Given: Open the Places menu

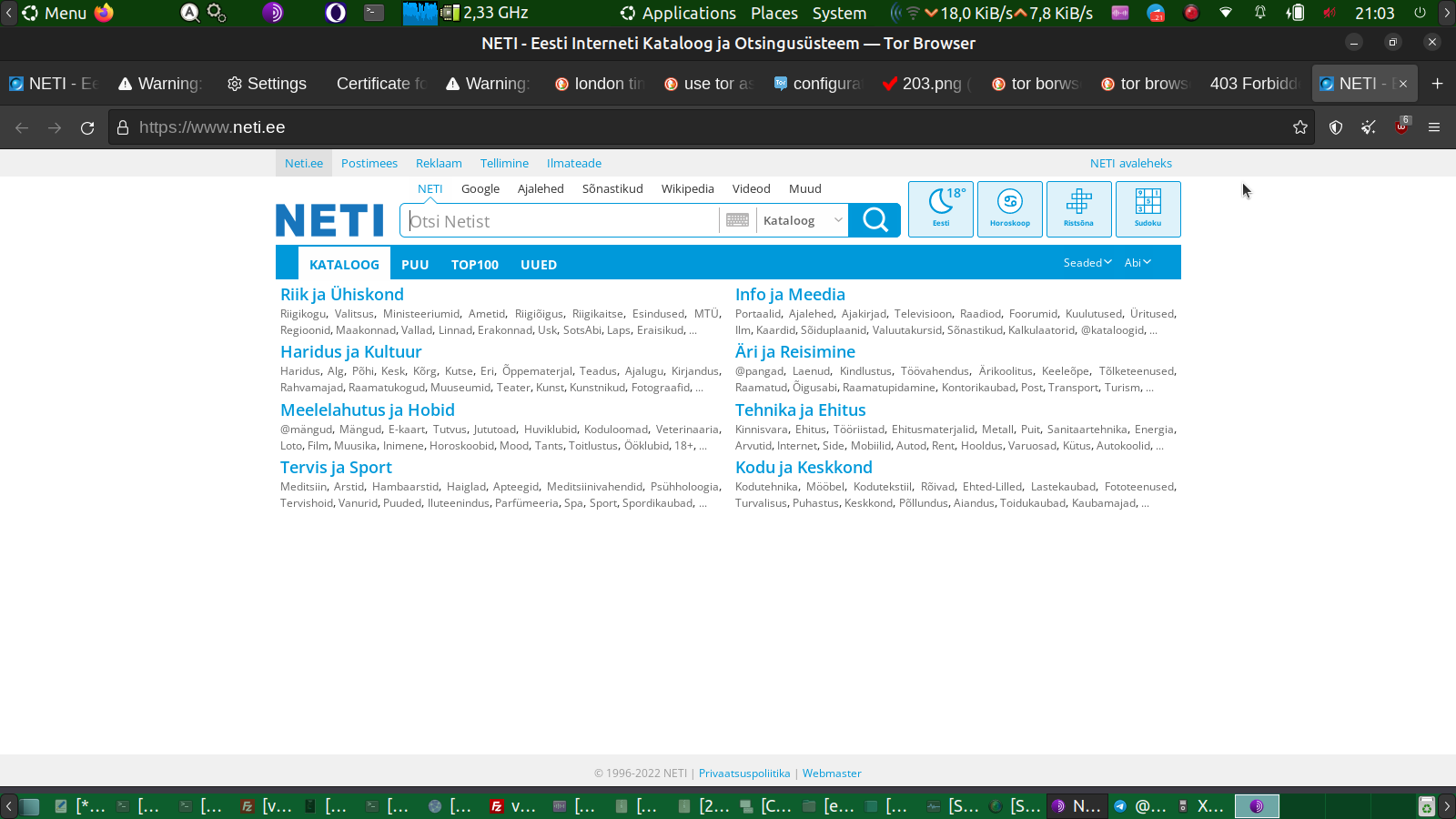Looking at the screenshot, I should [774, 13].
